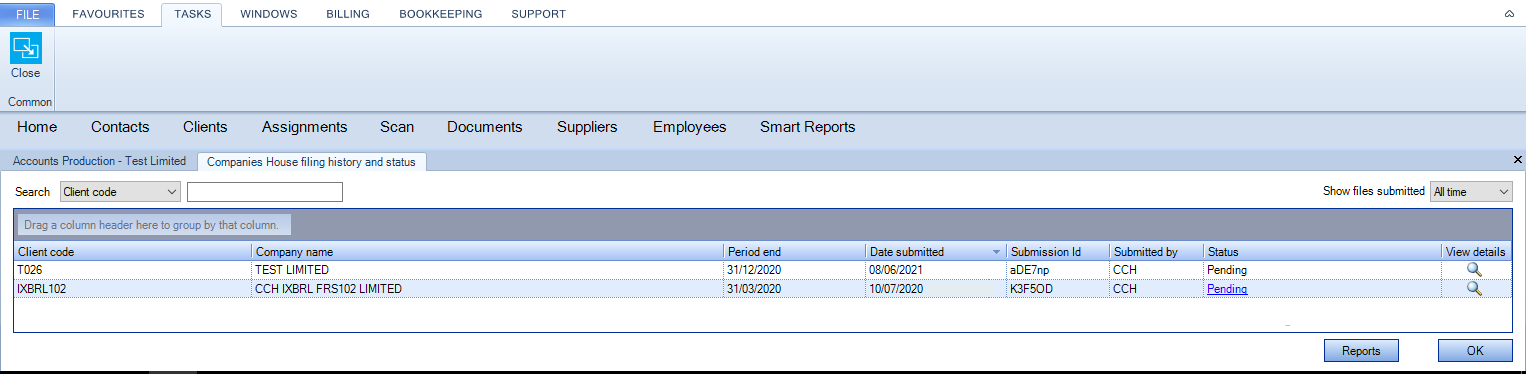This screenshot has width=1526, height=374.
Task: Open the Clients section
Action: 205,127
